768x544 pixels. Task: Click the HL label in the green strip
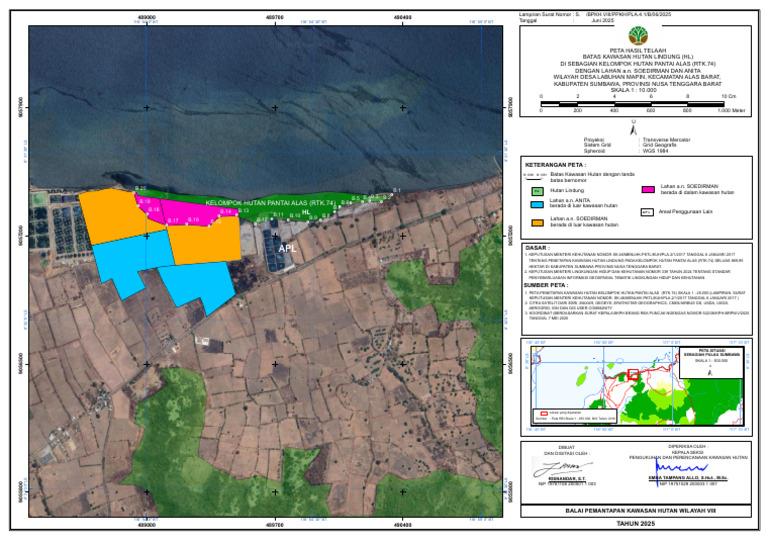[x=306, y=212]
